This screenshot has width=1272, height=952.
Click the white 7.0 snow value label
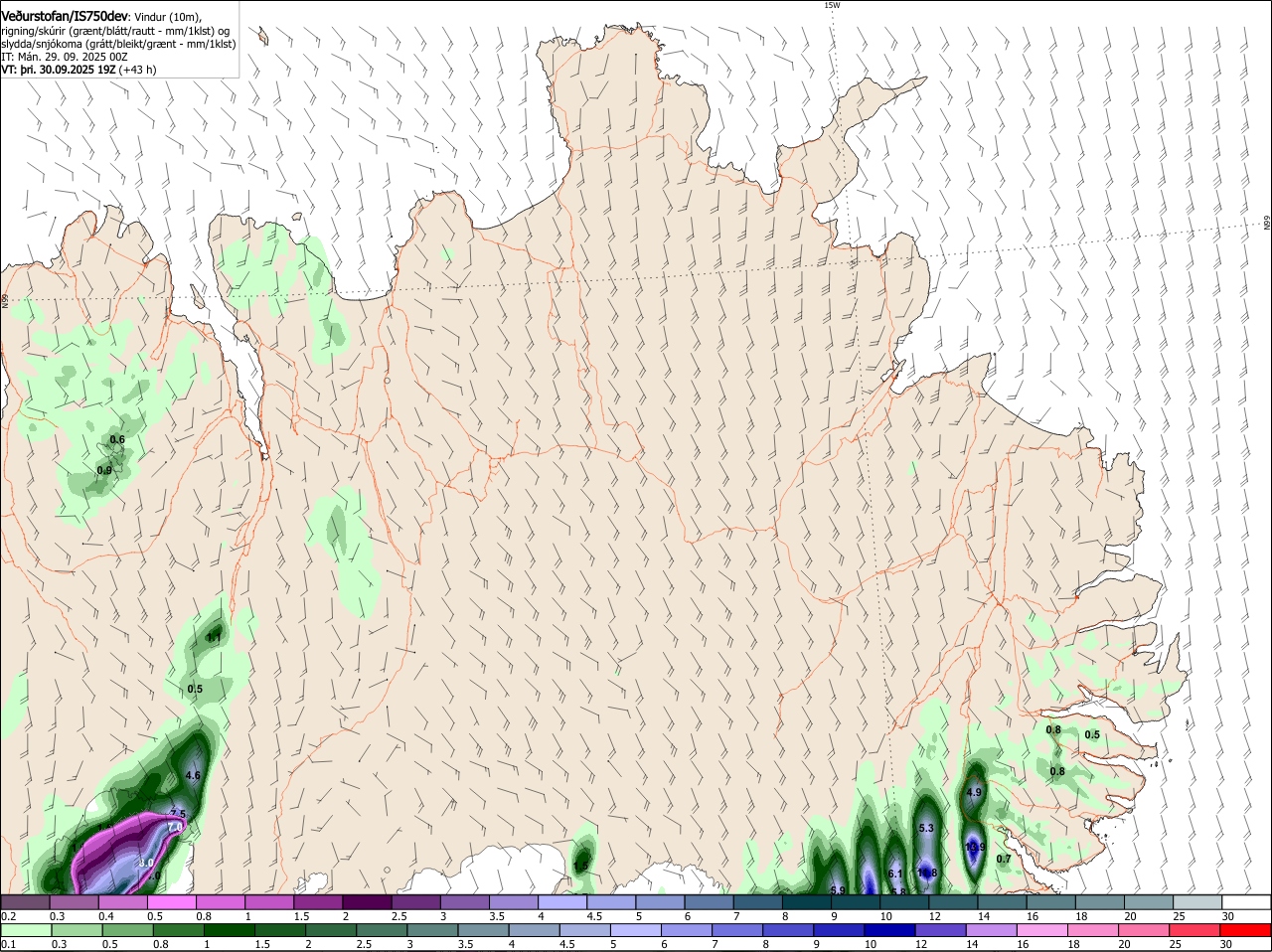click(x=175, y=827)
